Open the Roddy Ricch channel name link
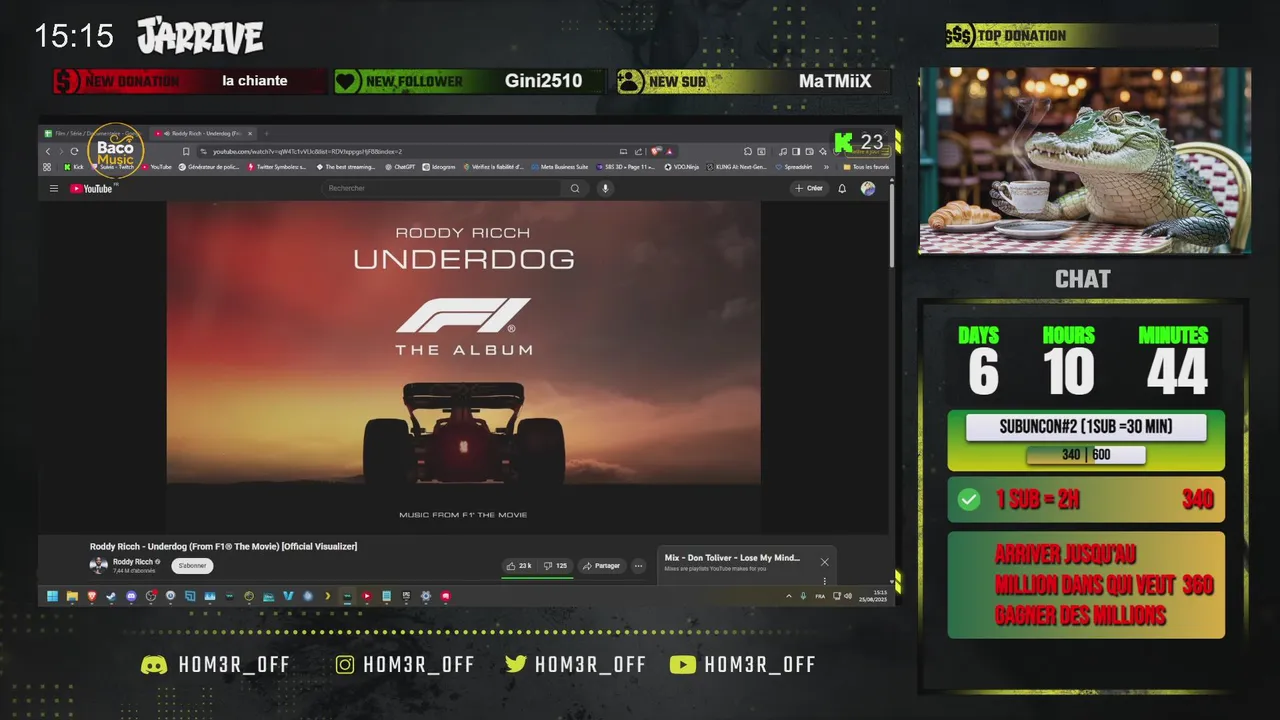This screenshot has width=1280, height=720. click(133, 562)
